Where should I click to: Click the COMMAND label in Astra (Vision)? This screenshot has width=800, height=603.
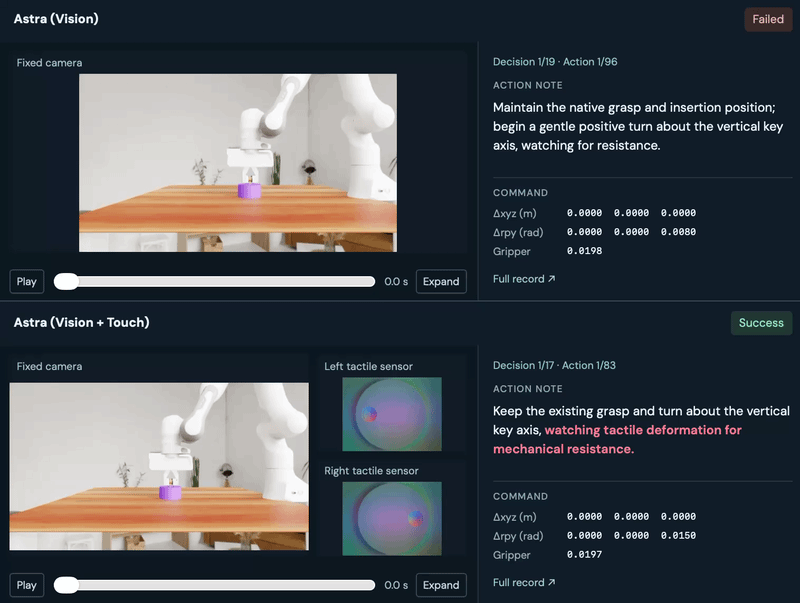[520, 193]
